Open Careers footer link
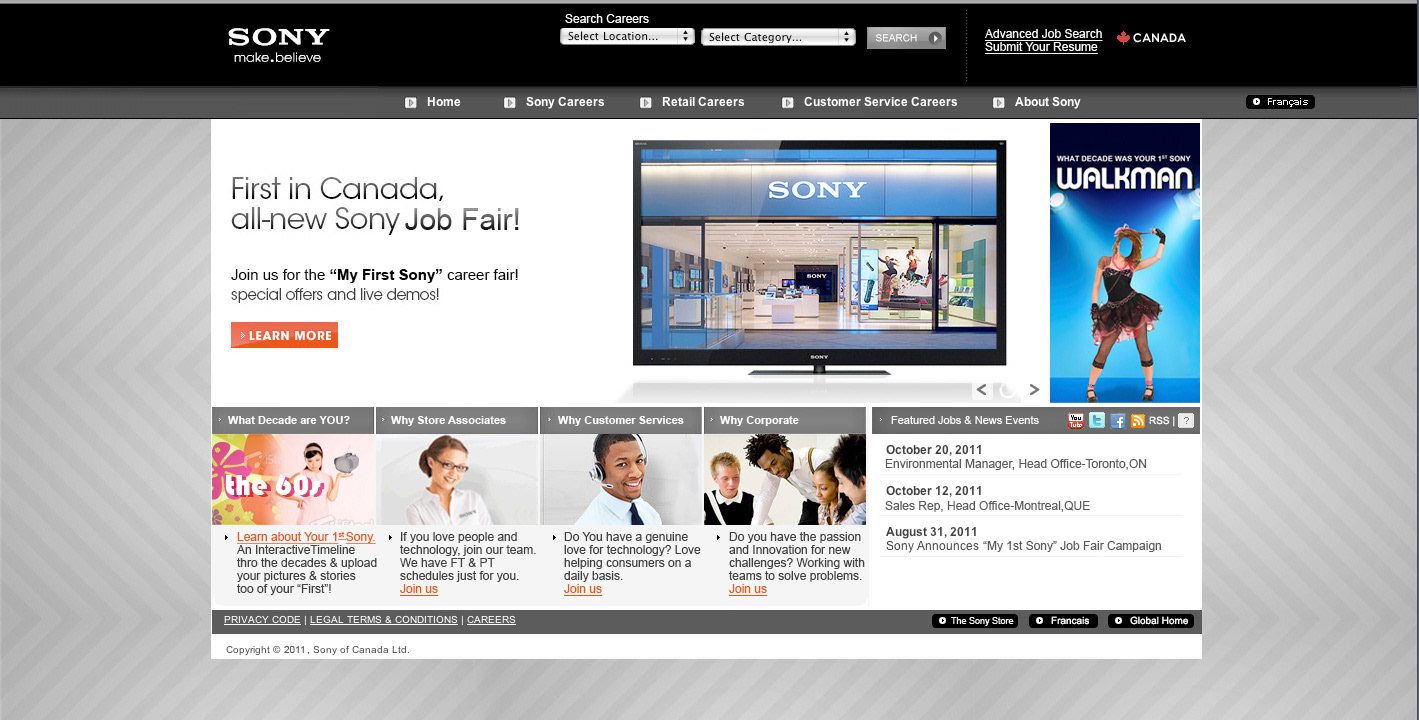The image size is (1419, 720). point(491,620)
